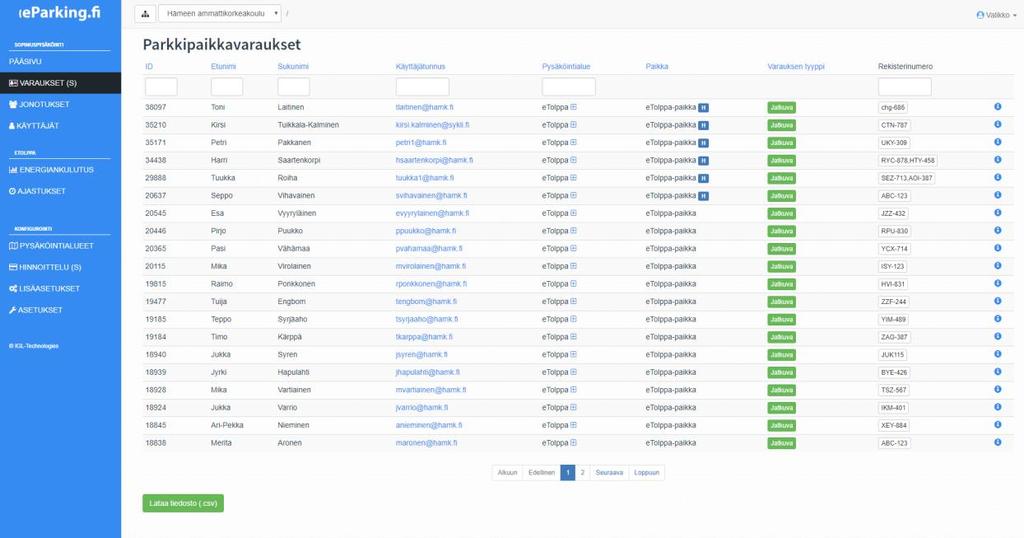Open info icon for Merita Aronen's row
Screen dimensions: 1024x538
[x=998, y=442]
